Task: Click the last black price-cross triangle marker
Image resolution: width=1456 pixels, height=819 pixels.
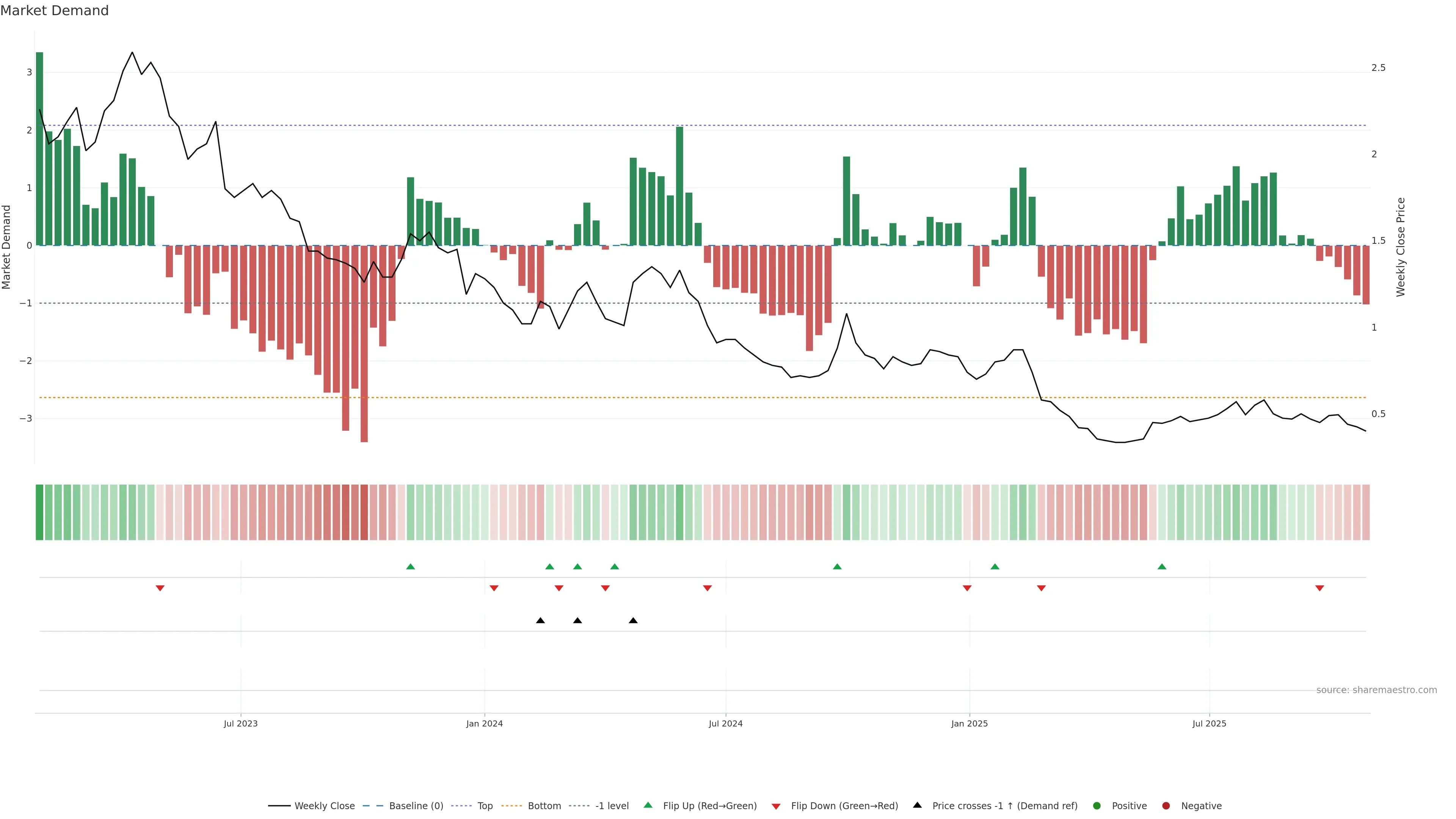Action: pyautogui.click(x=633, y=621)
